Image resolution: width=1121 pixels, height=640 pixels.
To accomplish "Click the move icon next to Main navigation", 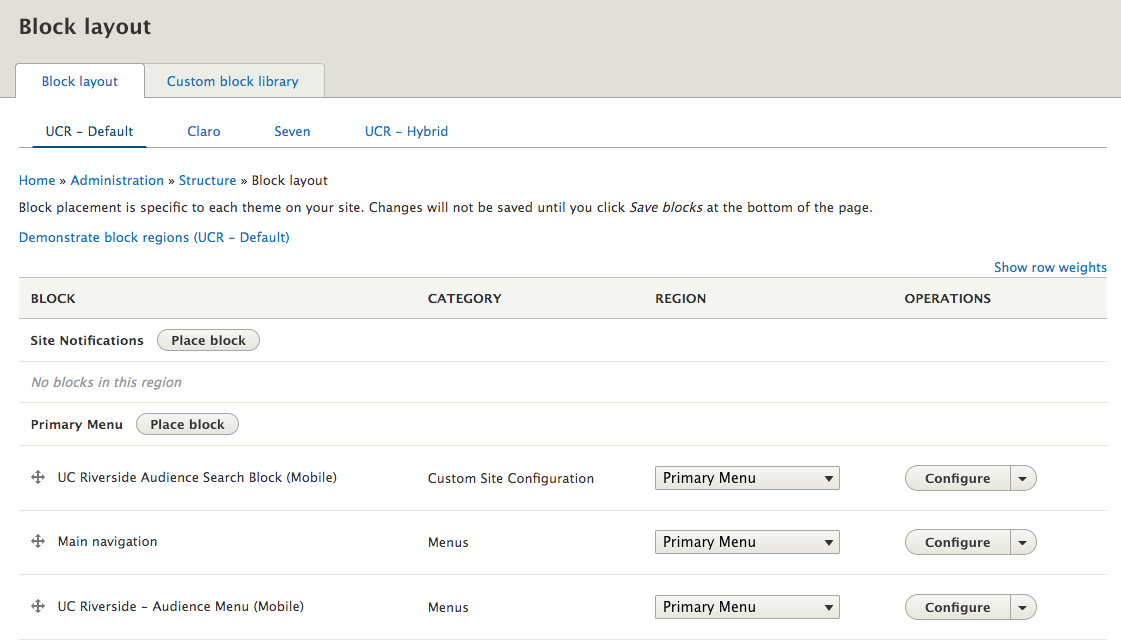I will tap(37, 541).
